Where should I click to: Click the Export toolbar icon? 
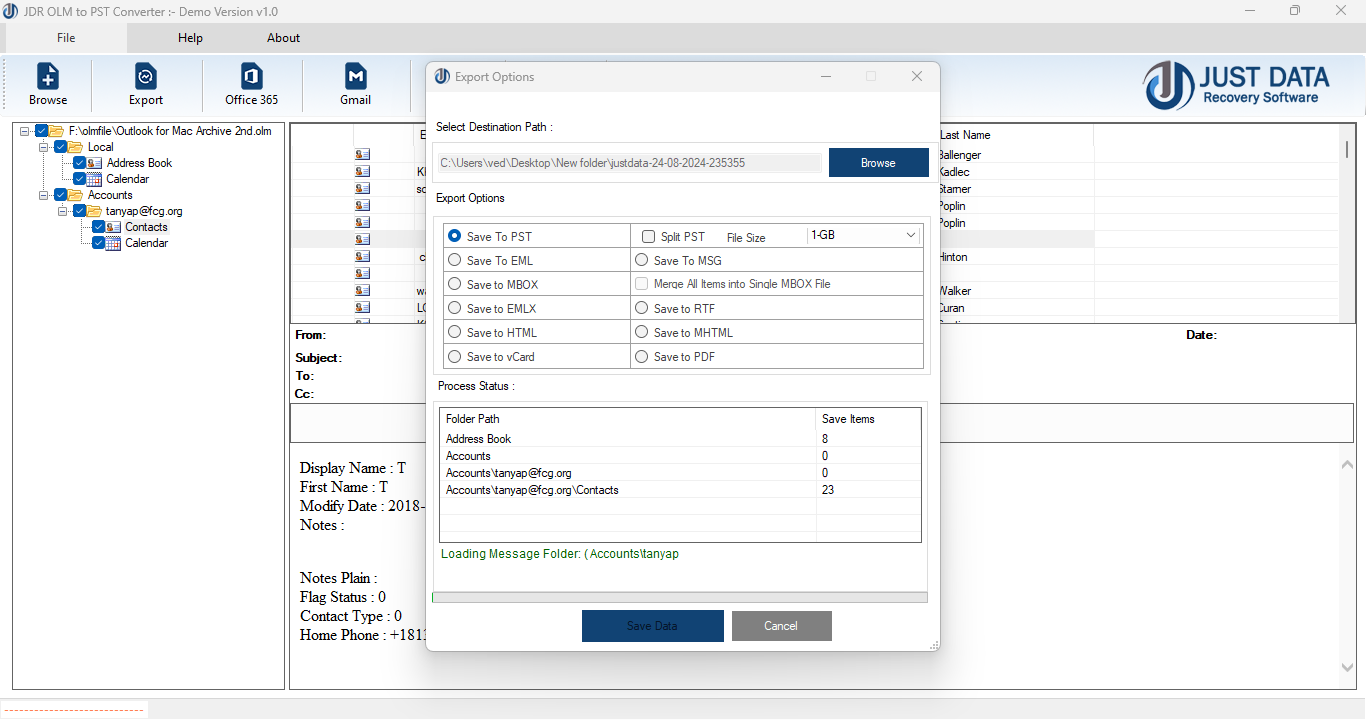[146, 77]
